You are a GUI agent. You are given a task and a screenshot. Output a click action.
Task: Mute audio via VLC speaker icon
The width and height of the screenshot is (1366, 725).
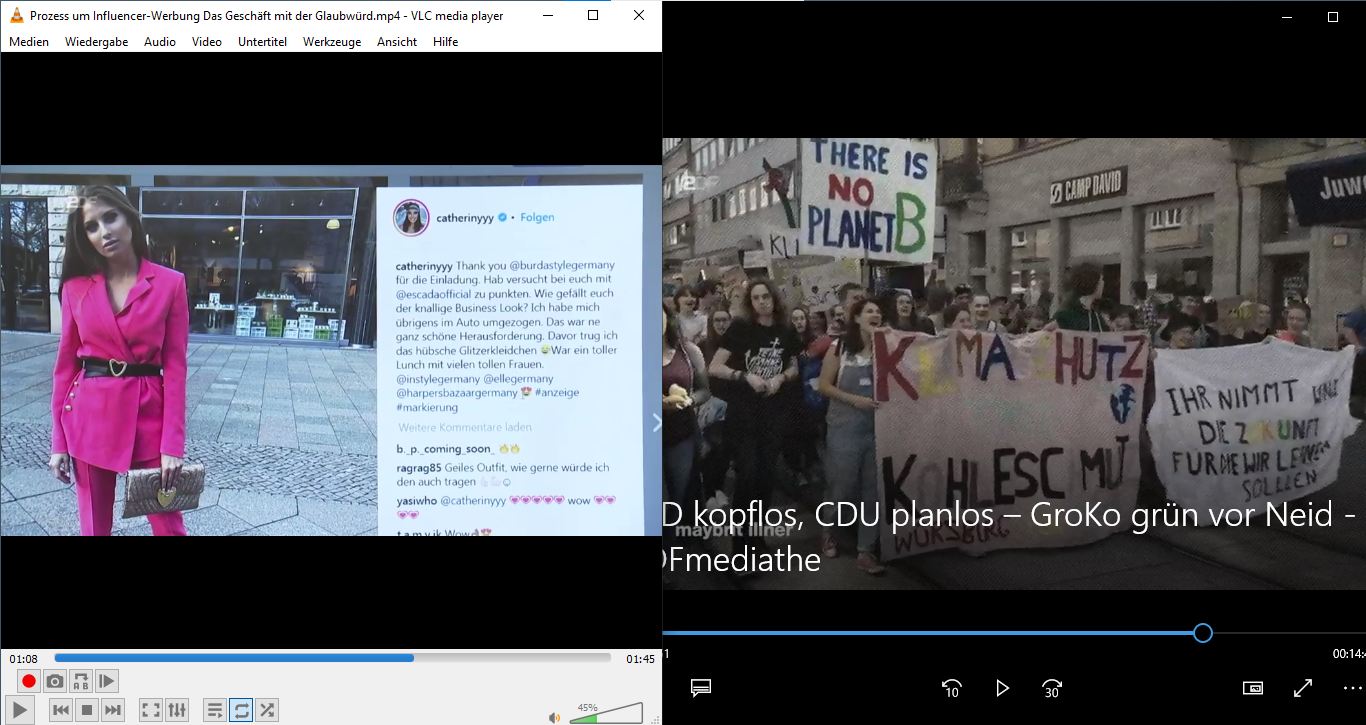[x=554, y=717]
